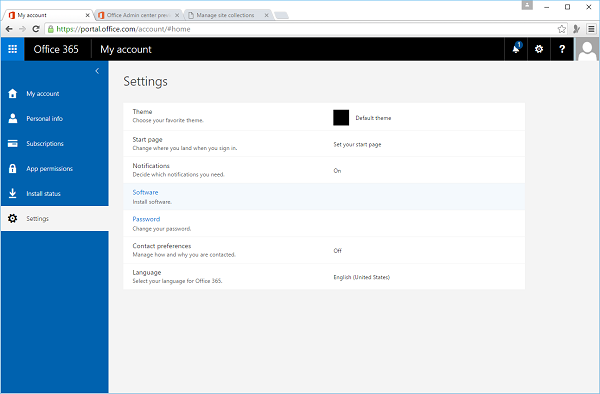Collapse the left navigation pane
The height and width of the screenshot is (394, 600).
[x=97, y=71]
